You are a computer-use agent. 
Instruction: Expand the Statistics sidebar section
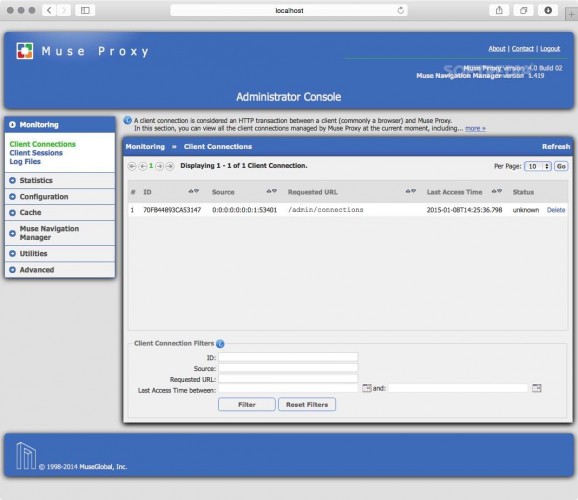60,180
